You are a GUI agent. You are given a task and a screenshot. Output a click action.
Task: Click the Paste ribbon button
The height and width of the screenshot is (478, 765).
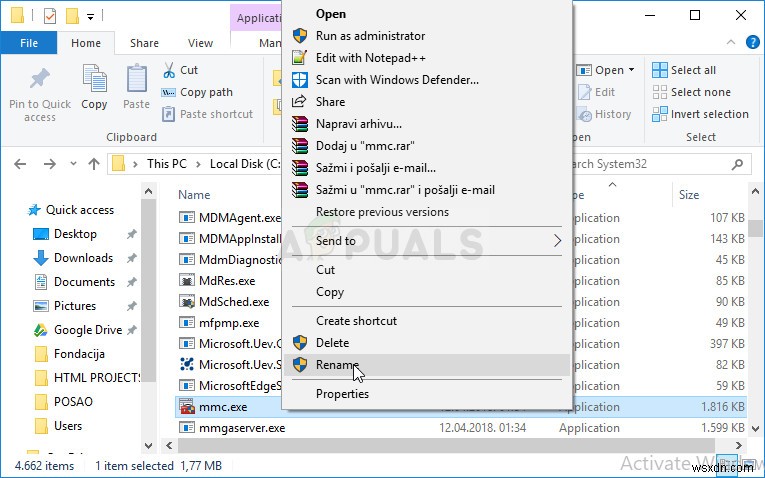137,87
